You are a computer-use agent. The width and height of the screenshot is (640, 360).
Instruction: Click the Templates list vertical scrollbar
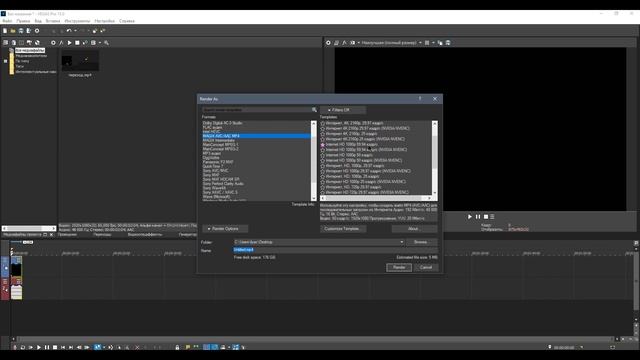point(435,158)
